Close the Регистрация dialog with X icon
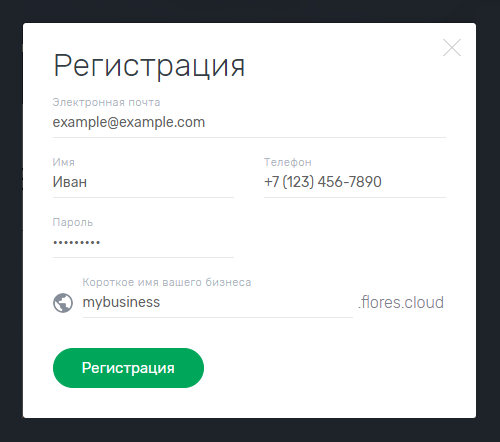This screenshot has height=442, width=500. (452, 48)
